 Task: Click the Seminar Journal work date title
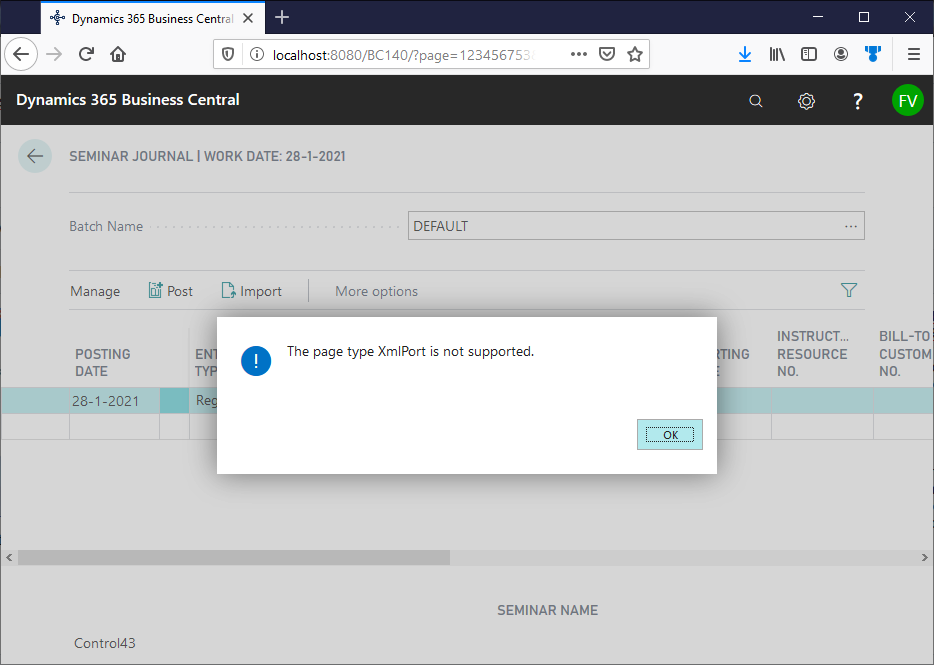coord(207,156)
